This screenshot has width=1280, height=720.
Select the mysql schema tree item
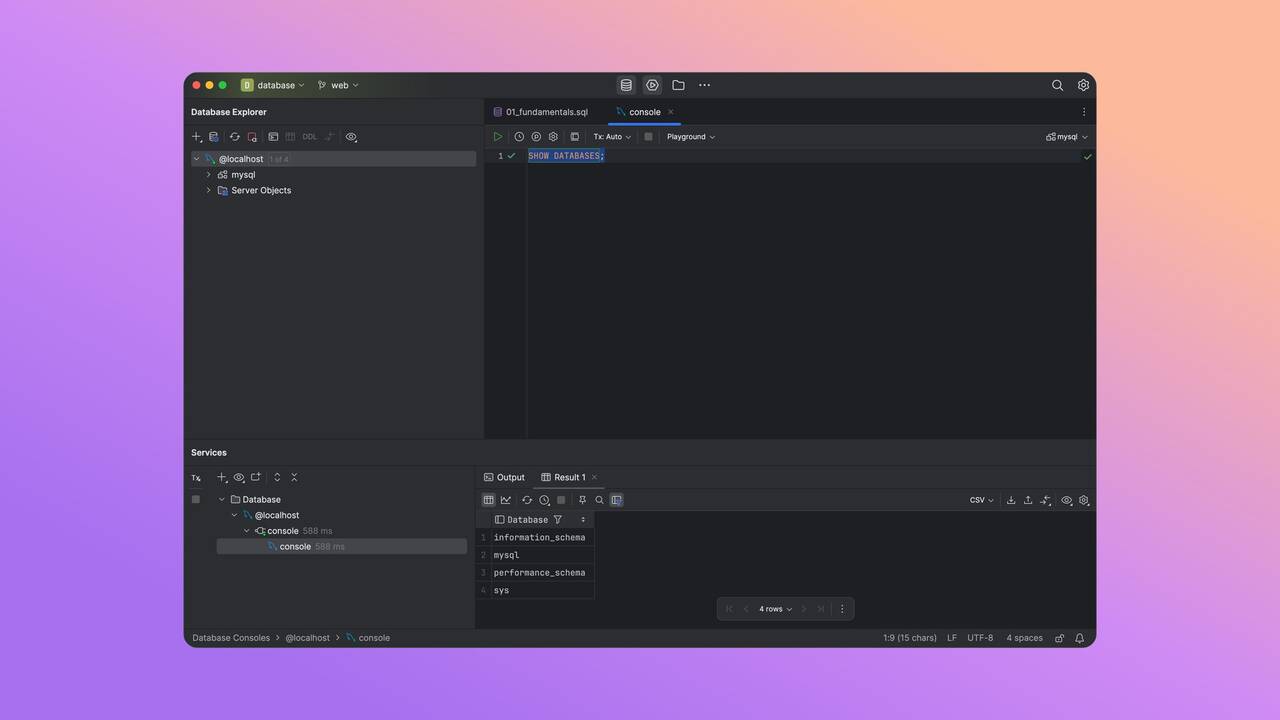coord(243,175)
